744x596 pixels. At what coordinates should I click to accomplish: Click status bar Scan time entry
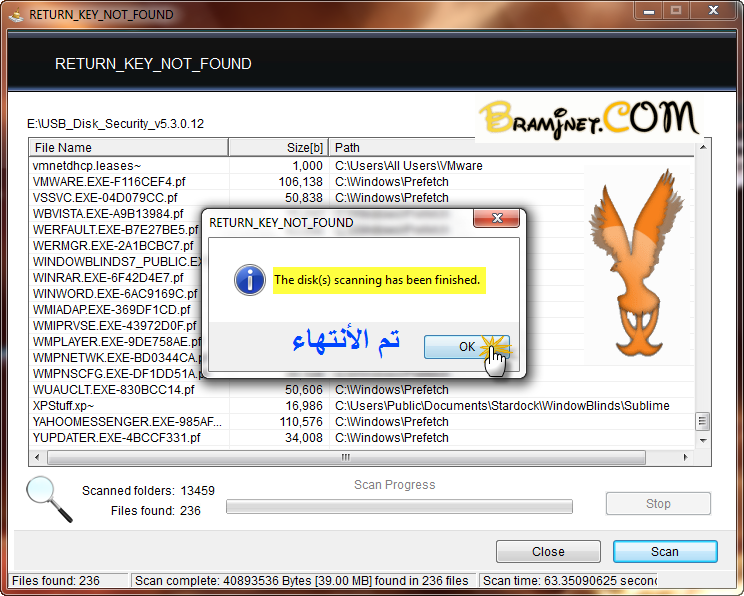click(570, 581)
